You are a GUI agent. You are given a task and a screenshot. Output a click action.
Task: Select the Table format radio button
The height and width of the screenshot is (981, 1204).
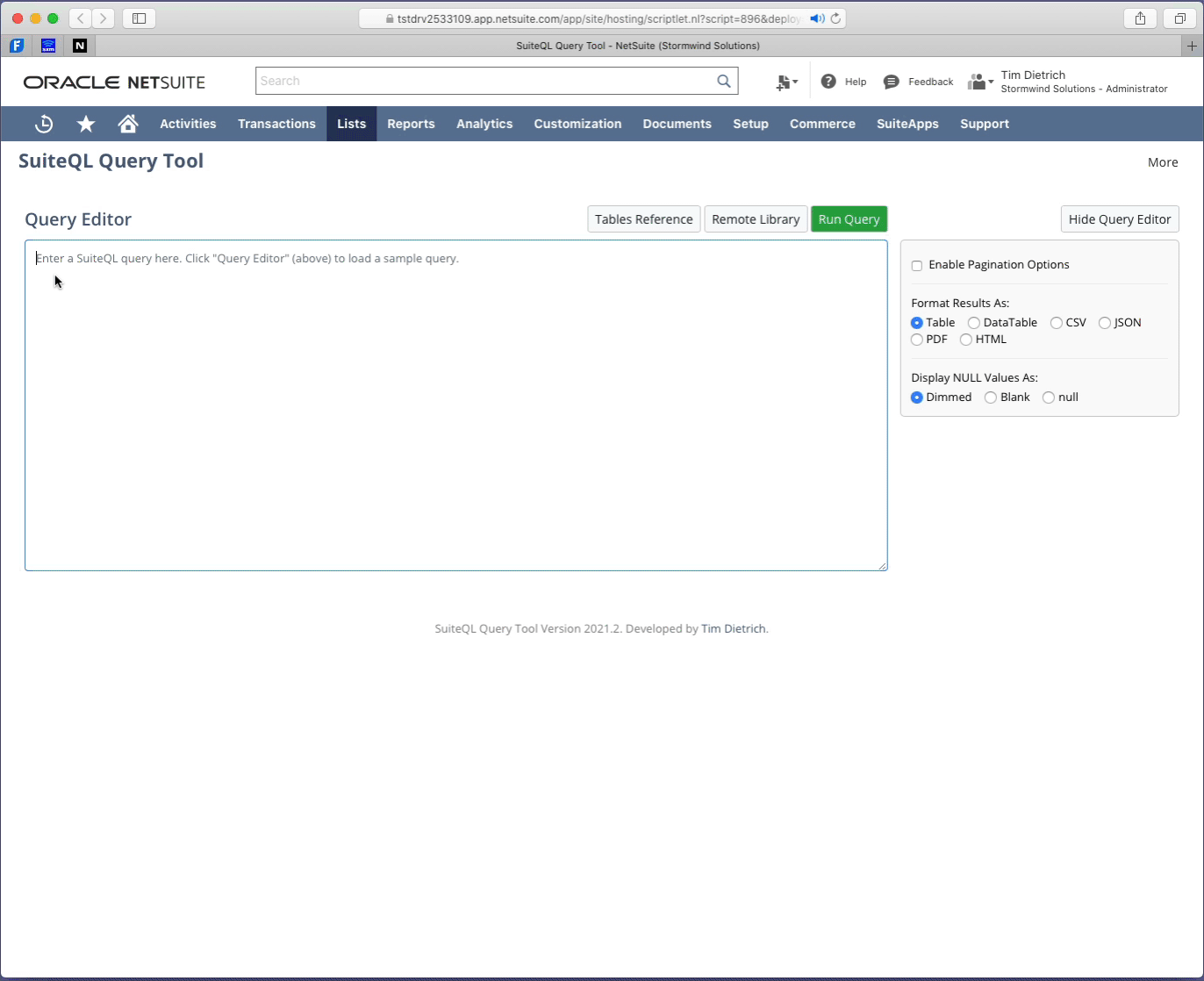click(917, 323)
